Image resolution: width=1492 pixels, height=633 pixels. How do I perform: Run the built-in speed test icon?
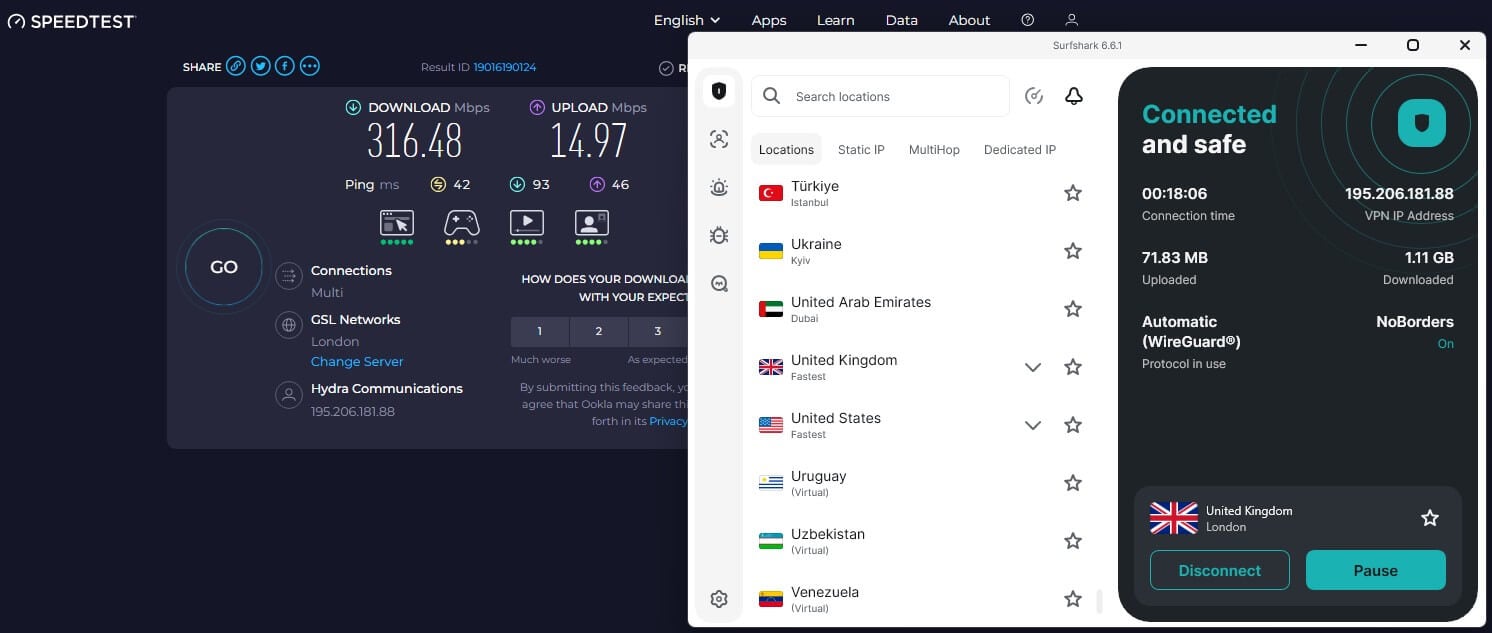pyautogui.click(x=1034, y=95)
